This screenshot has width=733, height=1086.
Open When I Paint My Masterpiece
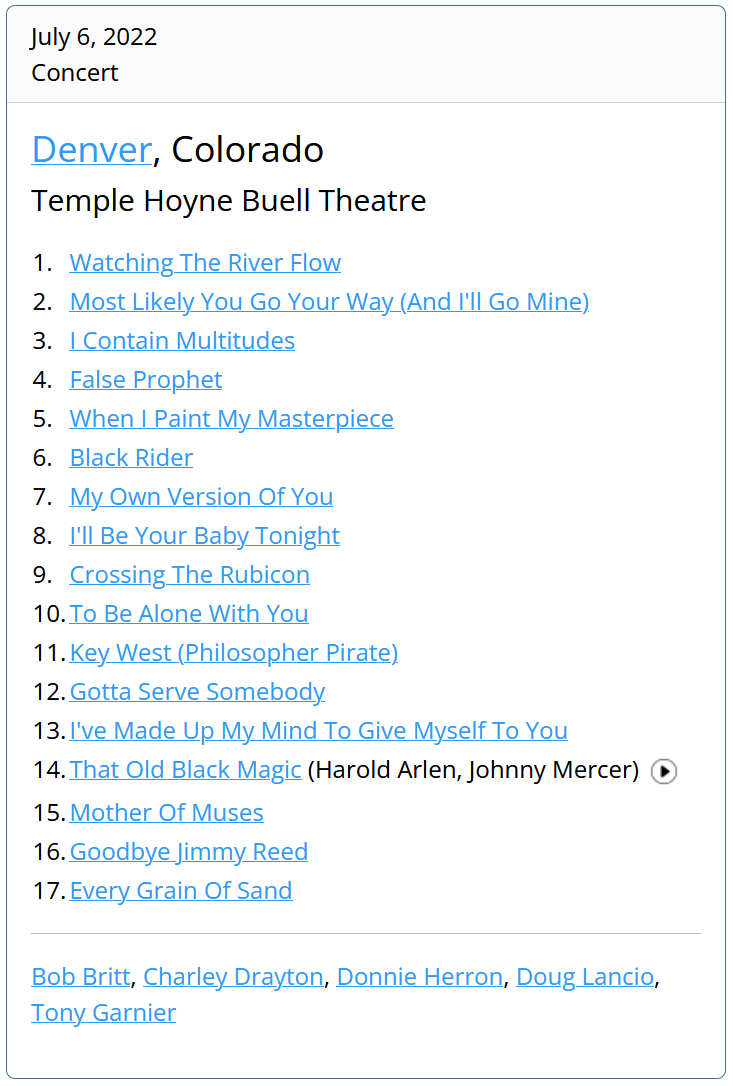tap(231, 419)
